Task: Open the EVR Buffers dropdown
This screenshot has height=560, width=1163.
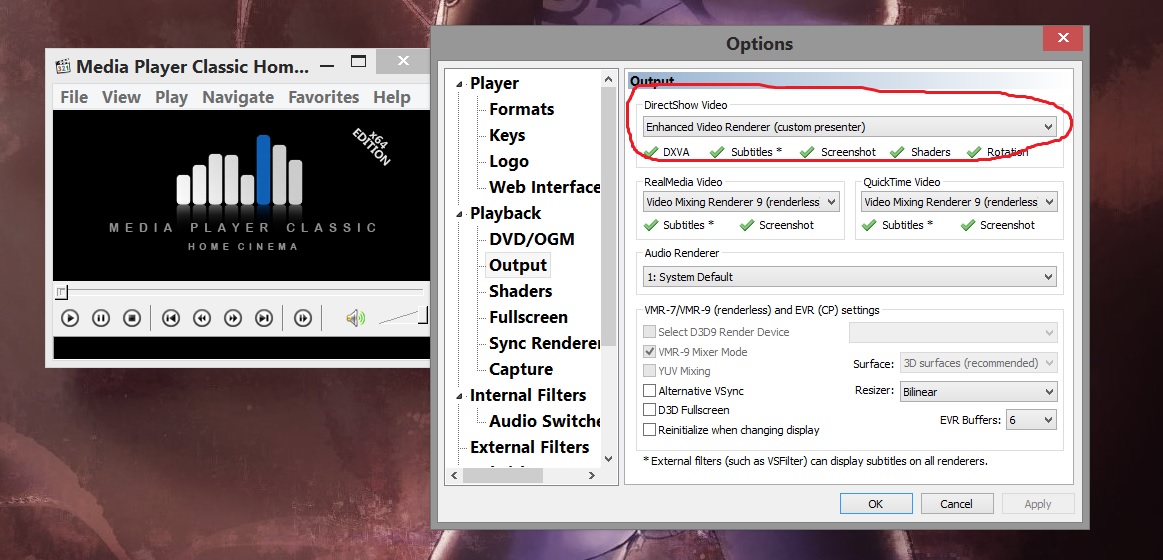Action: click(1031, 420)
